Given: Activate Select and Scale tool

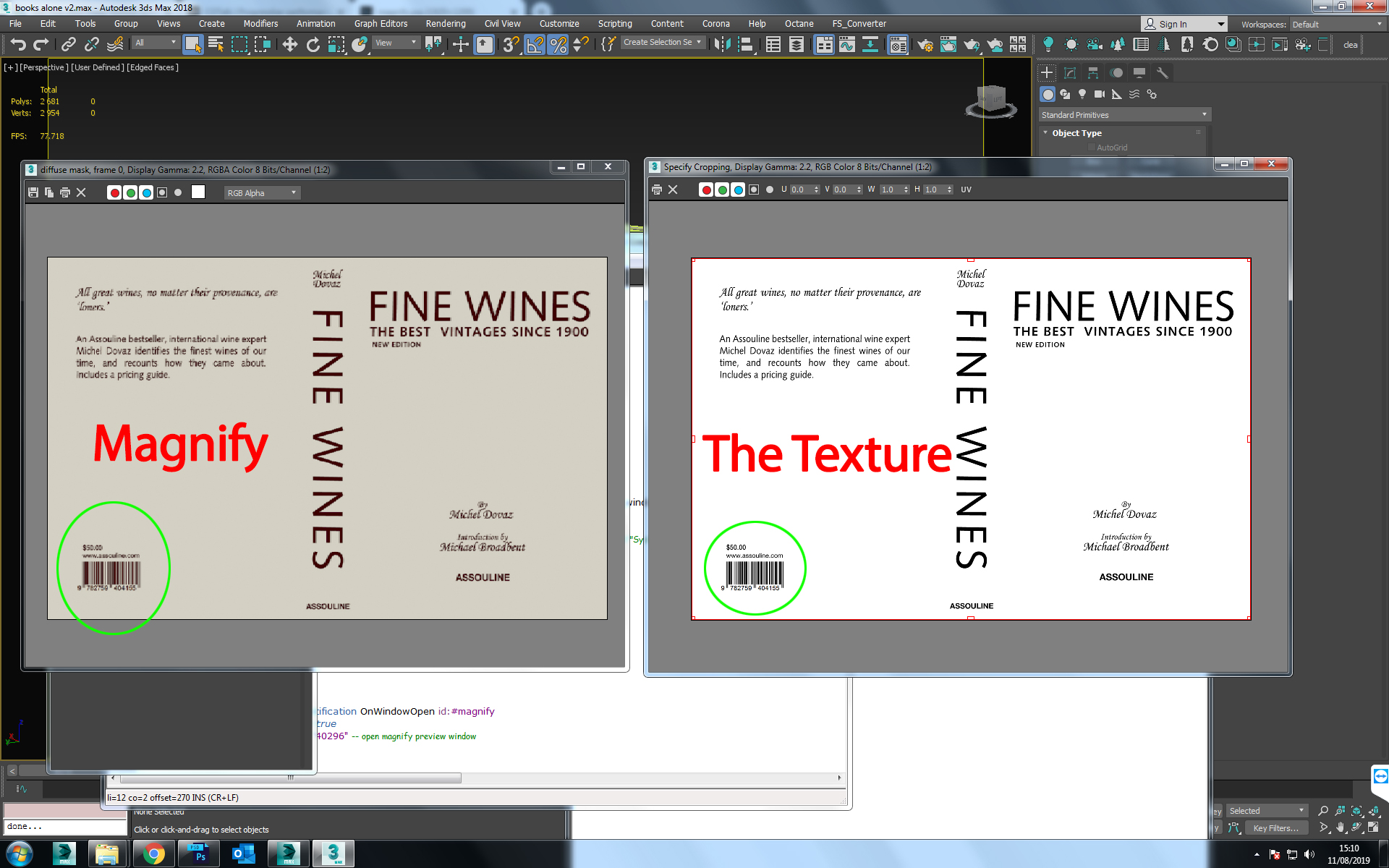Looking at the screenshot, I should click(x=336, y=45).
